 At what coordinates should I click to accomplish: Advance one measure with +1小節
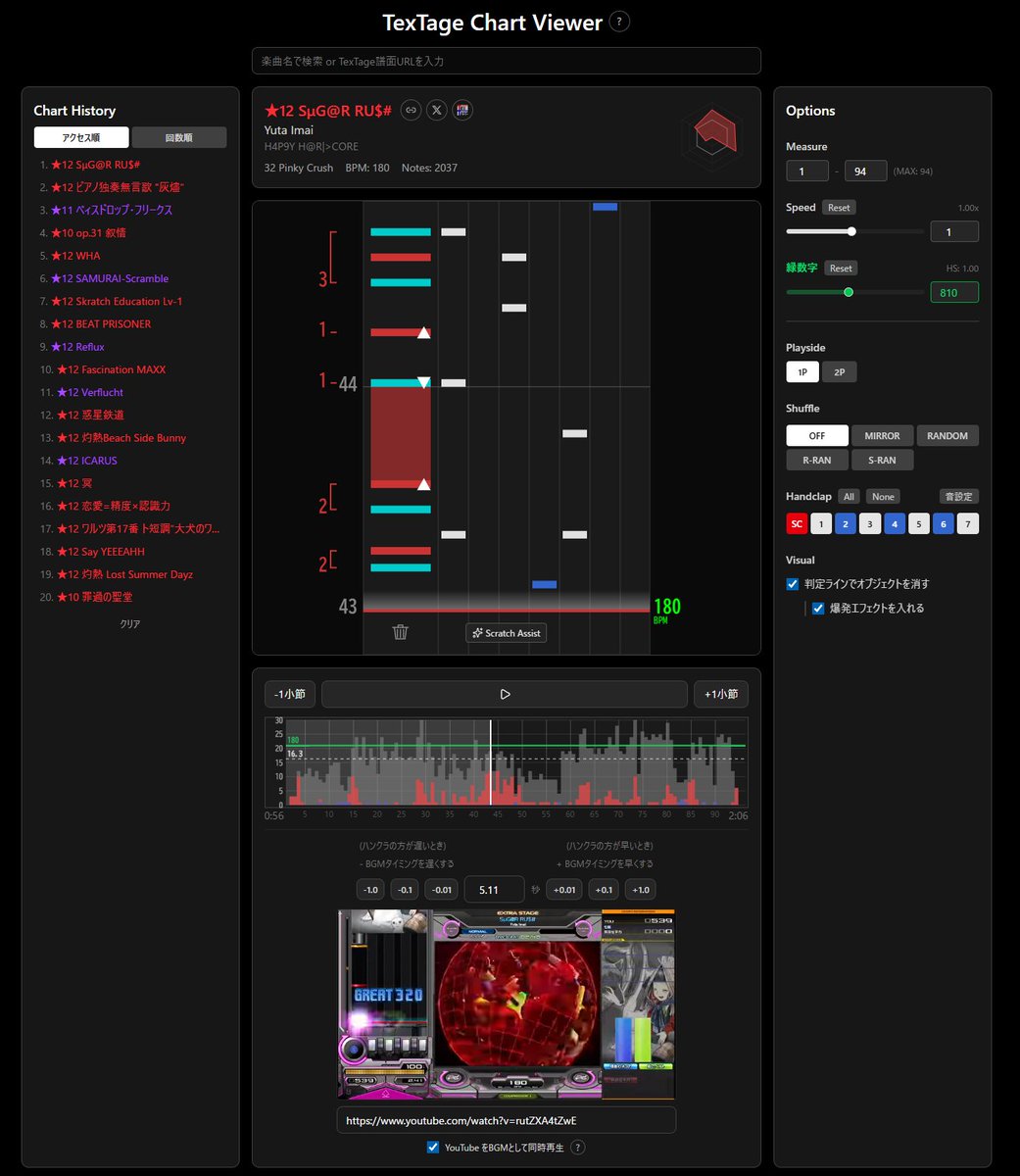click(x=721, y=694)
